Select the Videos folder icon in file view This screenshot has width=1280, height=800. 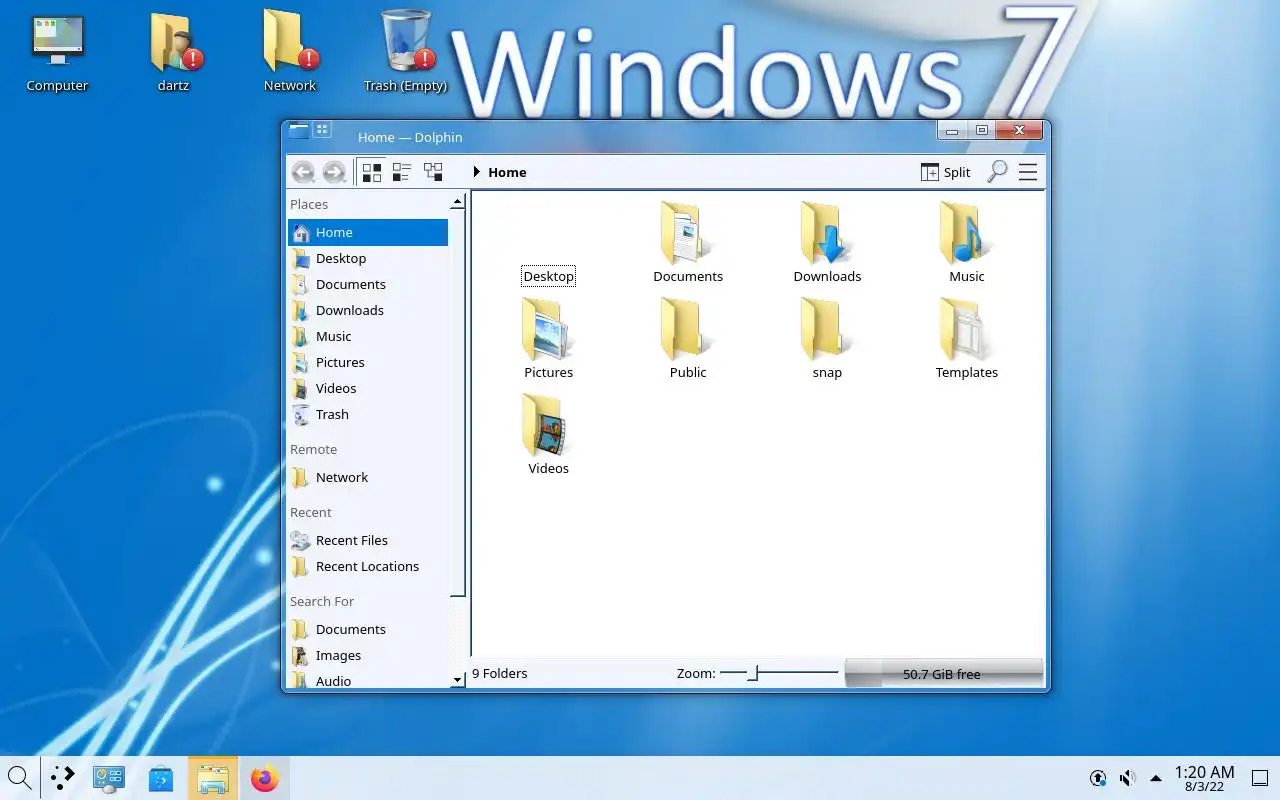click(x=547, y=425)
